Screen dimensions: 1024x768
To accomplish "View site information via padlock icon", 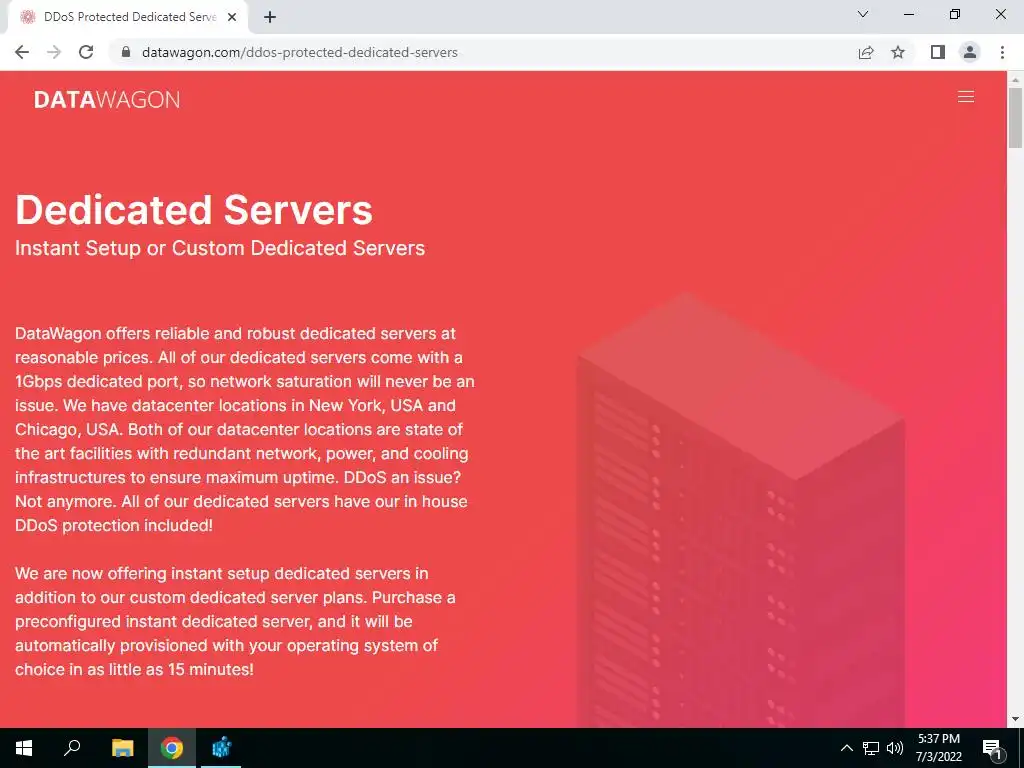I will tap(126, 52).
